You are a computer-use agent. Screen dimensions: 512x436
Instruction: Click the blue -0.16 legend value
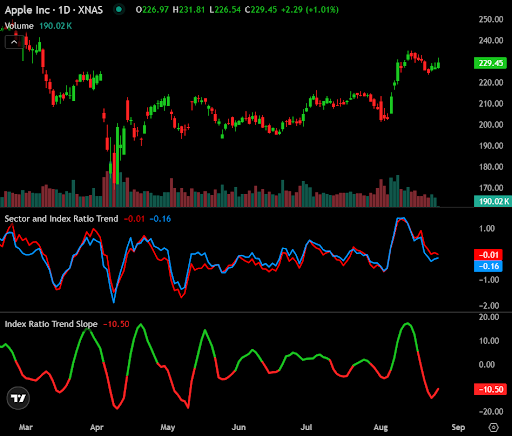[x=160, y=219]
